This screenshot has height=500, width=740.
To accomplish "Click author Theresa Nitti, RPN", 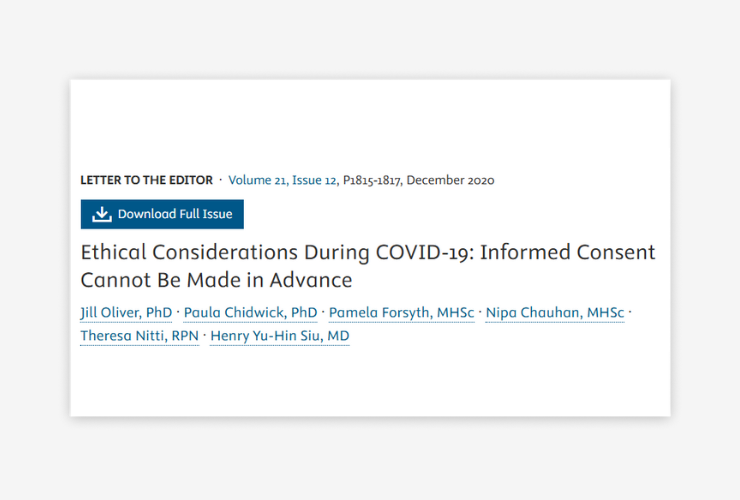I will click(x=139, y=336).
